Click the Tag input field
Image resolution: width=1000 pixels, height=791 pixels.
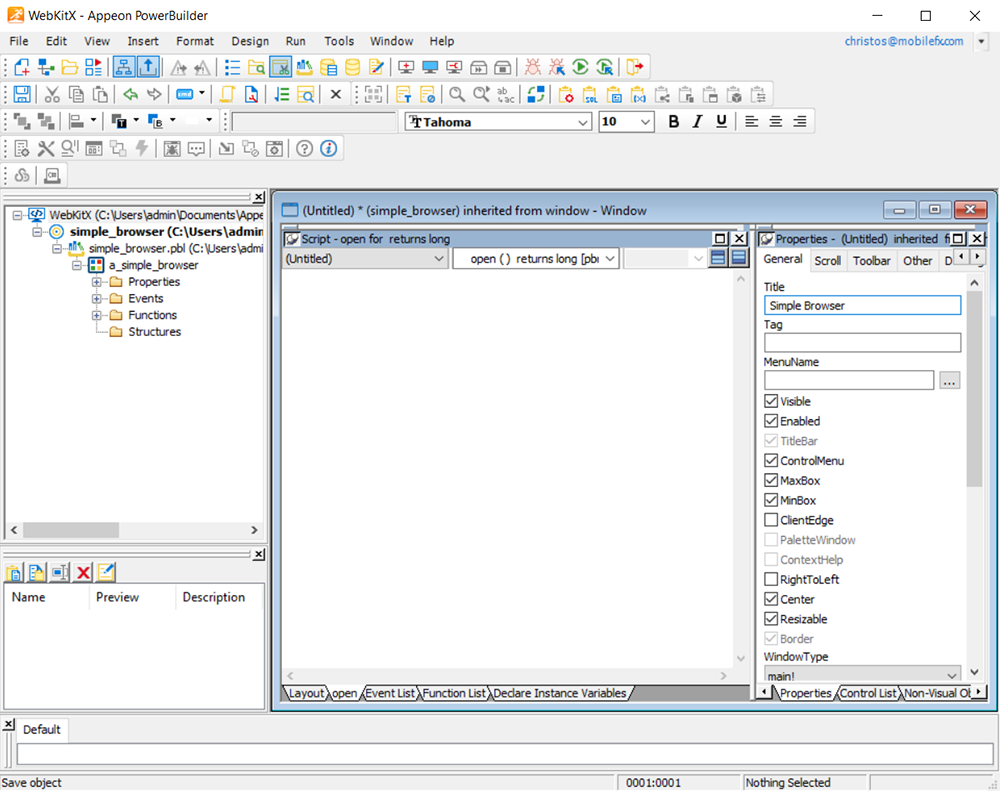(x=862, y=343)
